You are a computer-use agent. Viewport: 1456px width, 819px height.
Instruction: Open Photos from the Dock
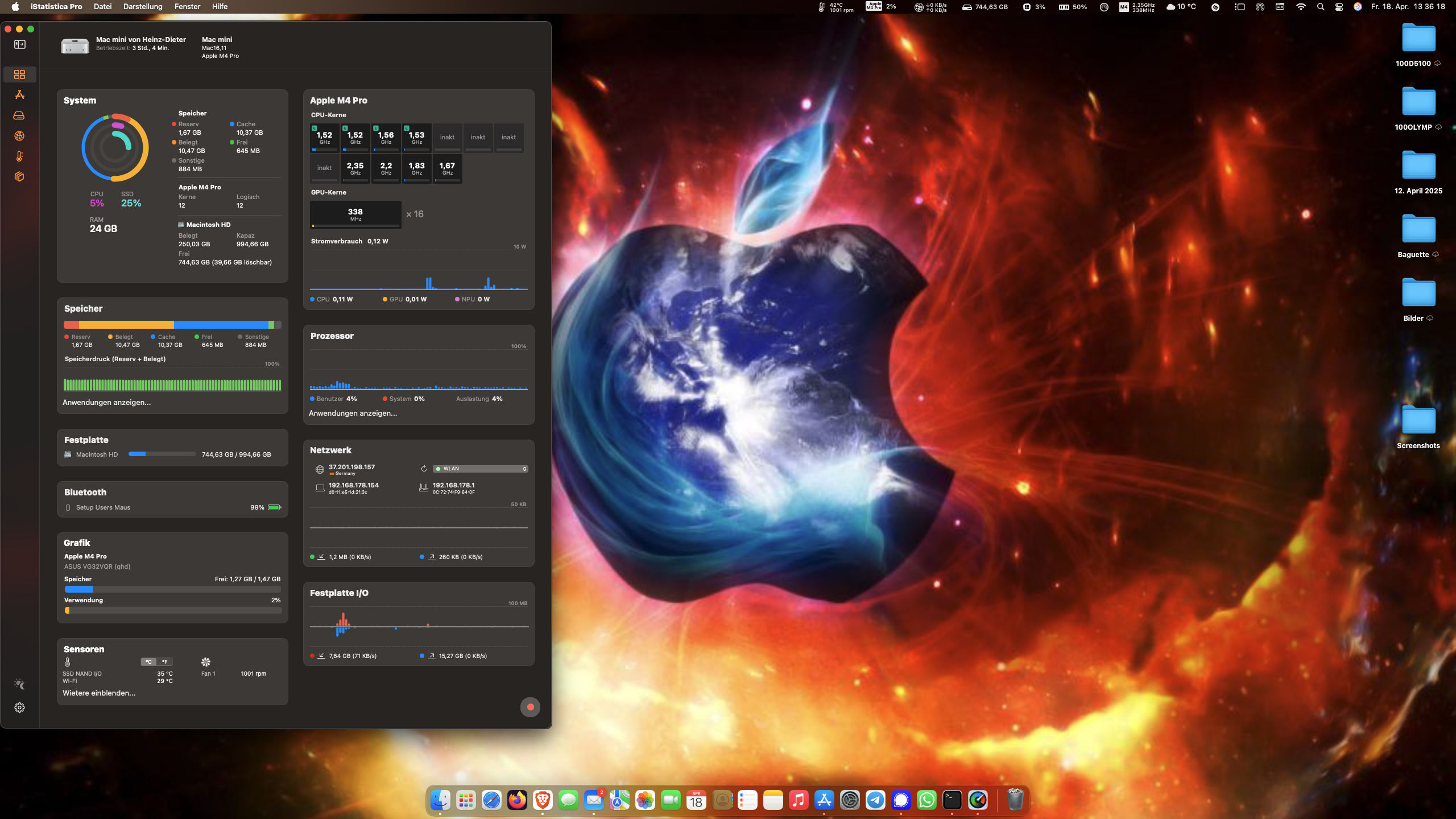point(645,800)
